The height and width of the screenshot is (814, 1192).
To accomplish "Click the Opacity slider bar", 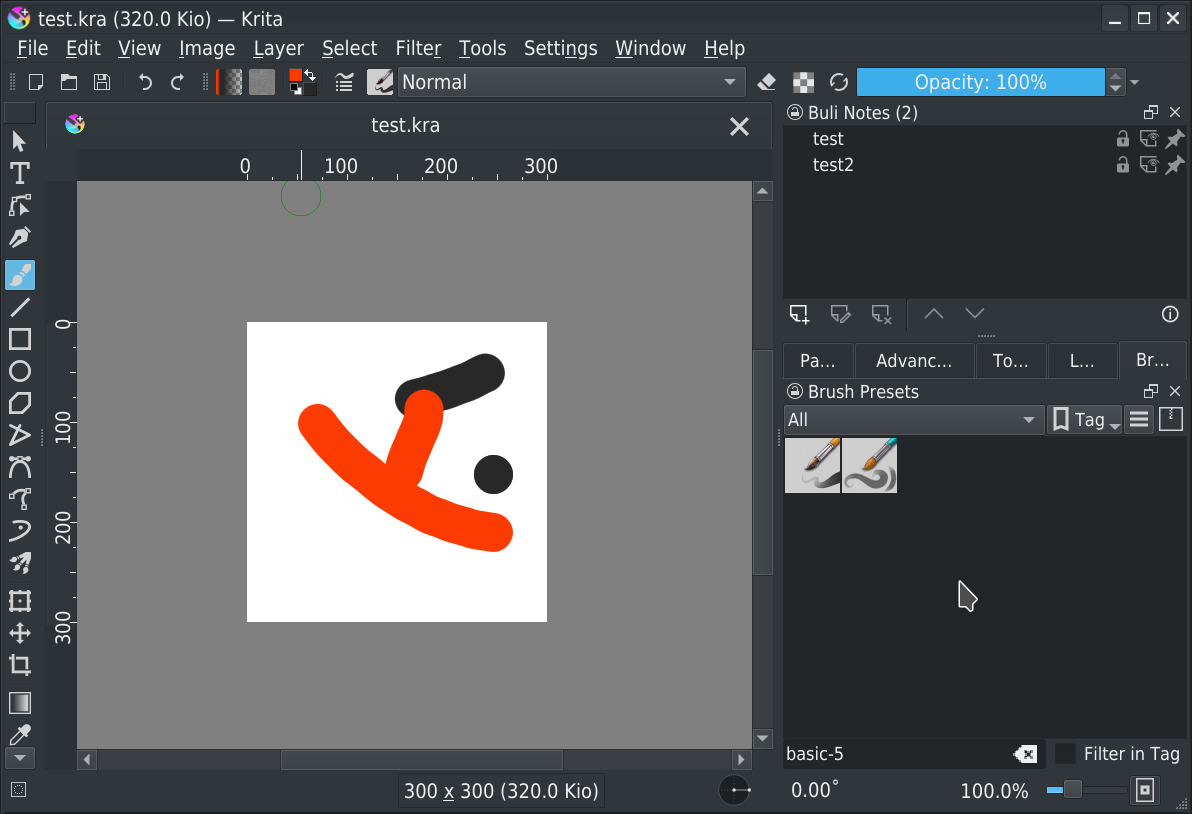I will 980,83.
